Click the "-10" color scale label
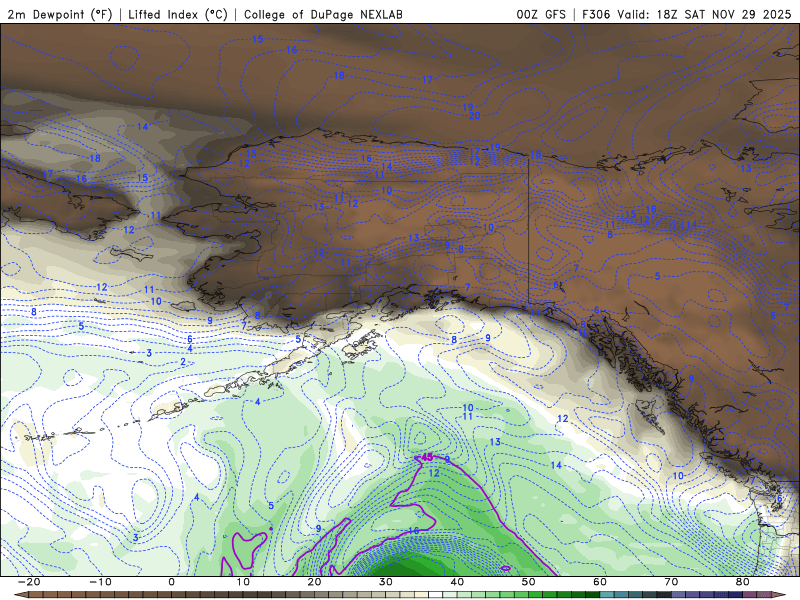This screenshot has height=600, width=800. (100, 582)
